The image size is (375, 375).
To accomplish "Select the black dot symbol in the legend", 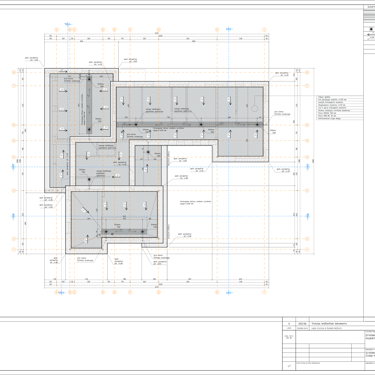I will (x=371, y=29).
